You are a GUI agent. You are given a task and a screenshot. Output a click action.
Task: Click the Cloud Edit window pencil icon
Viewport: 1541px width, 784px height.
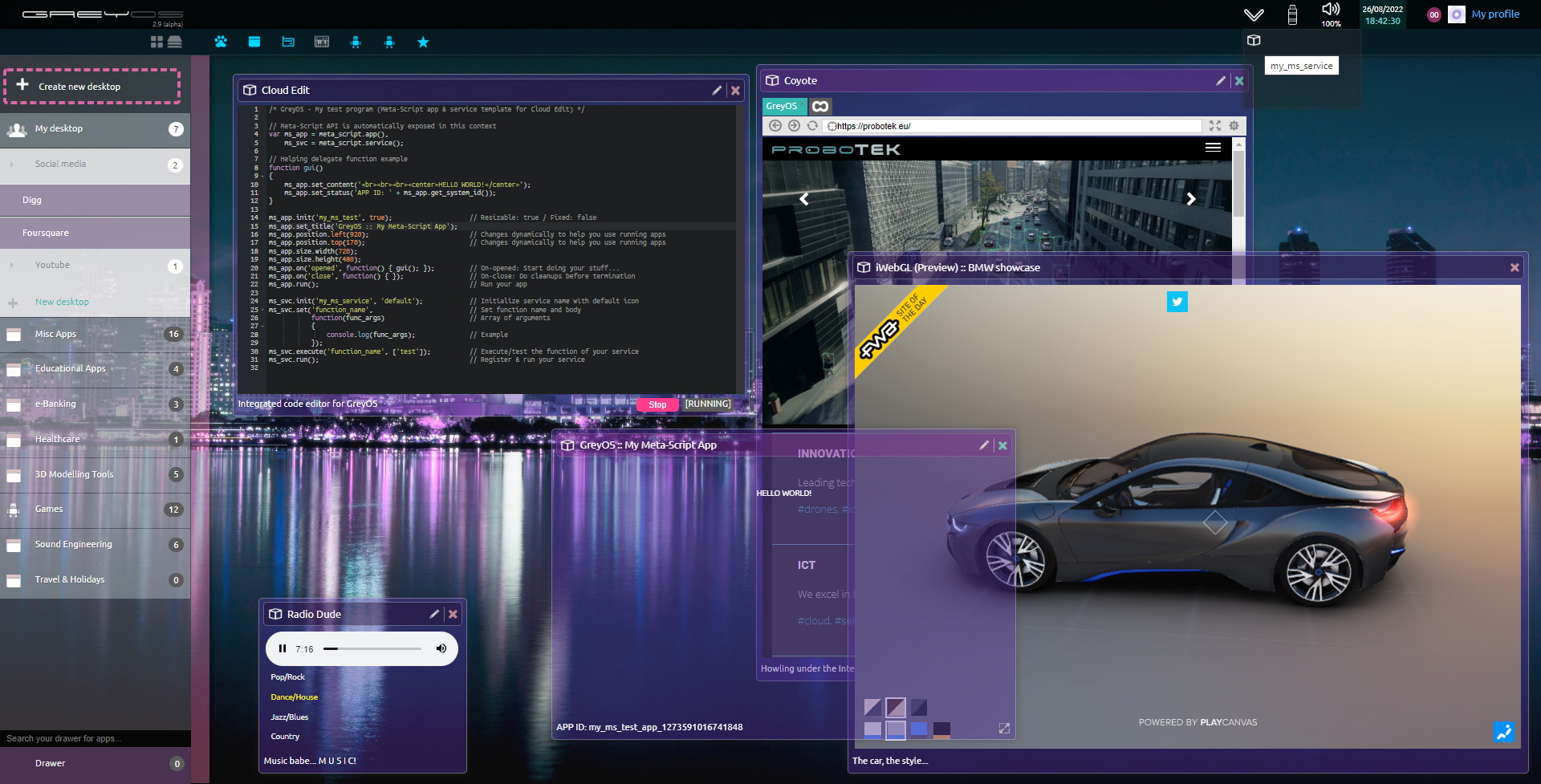pos(717,91)
